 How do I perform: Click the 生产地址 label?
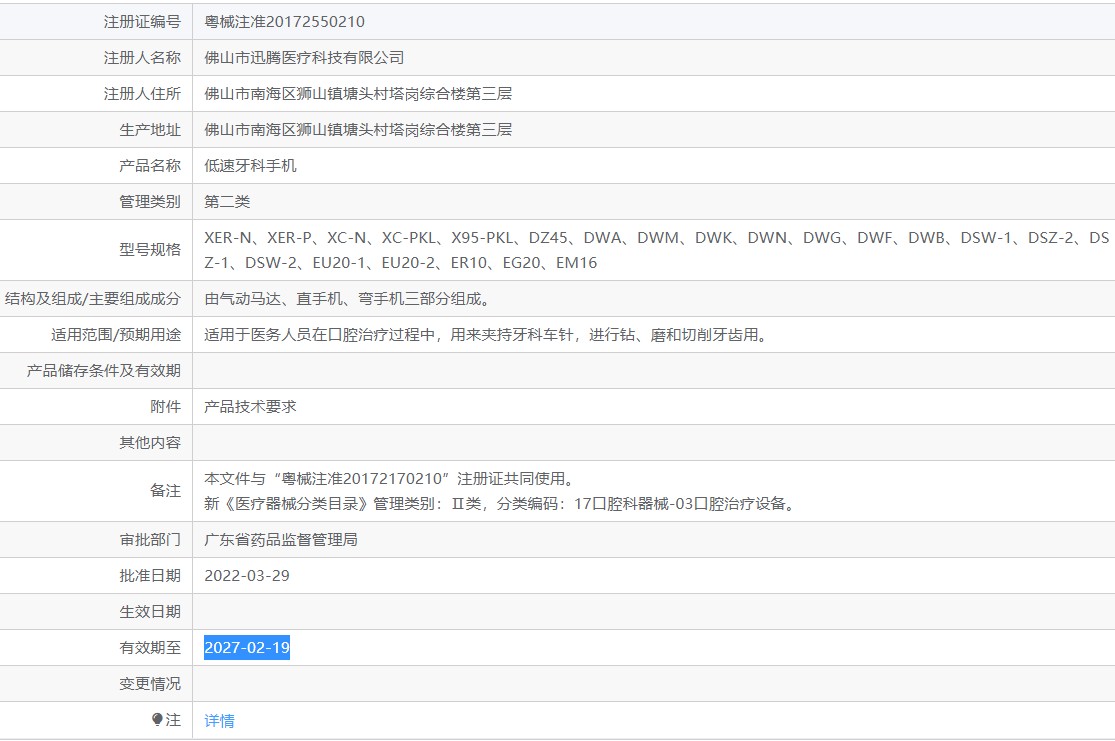point(150,130)
